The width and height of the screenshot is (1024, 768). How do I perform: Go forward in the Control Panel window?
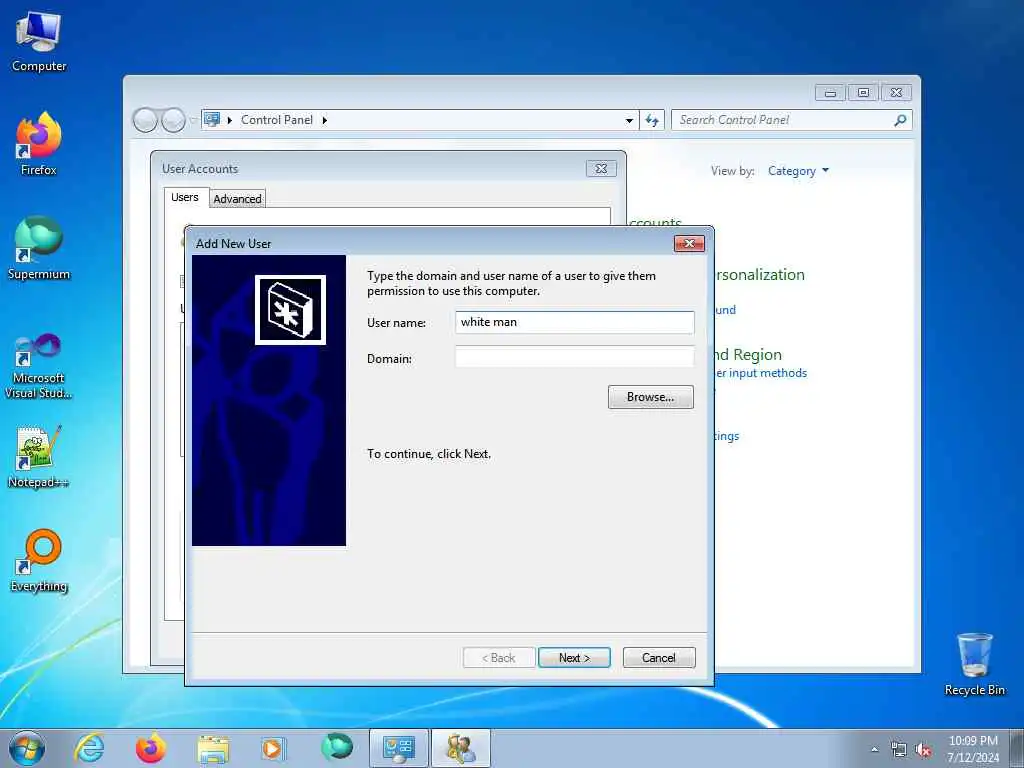[x=173, y=120]
